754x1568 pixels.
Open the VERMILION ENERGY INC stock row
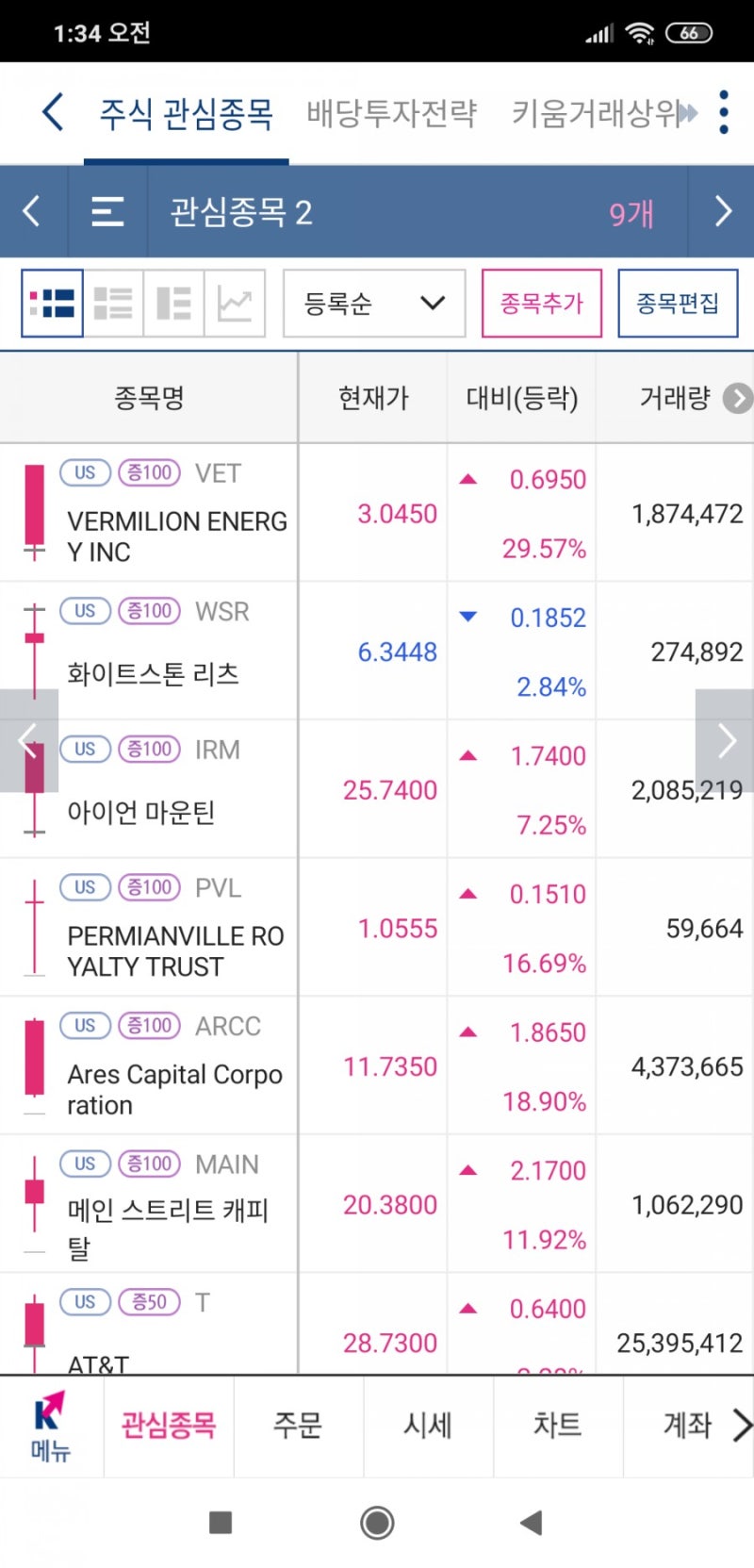377,513
